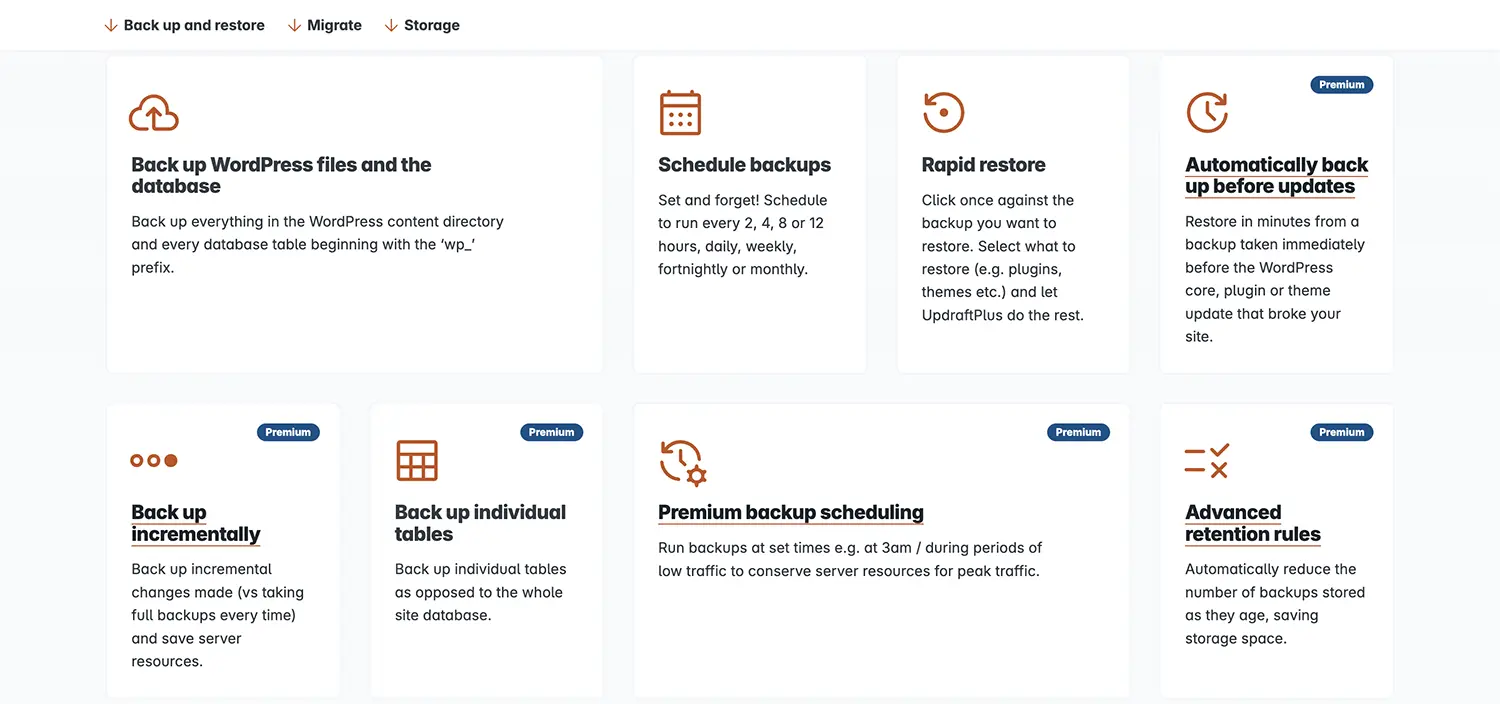Click the Schedule backups heading
1500x704 pixels.
(744, 165)
